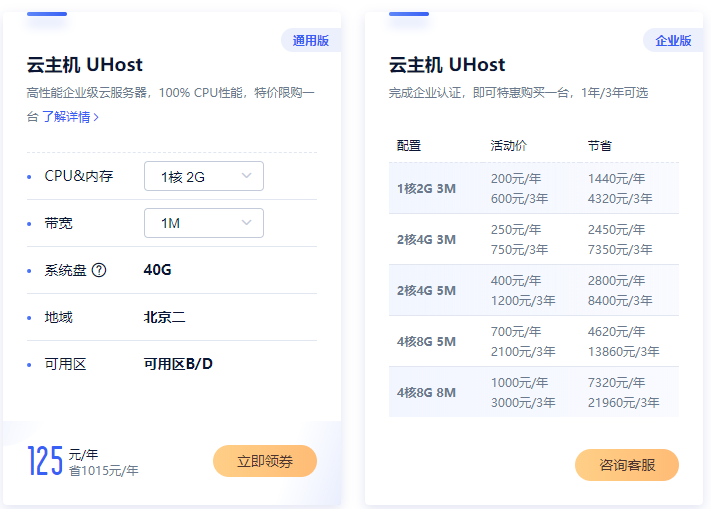Click the 13860元/3年 savings cell
This screenshot has width=711, height=509.
[624, 351]
